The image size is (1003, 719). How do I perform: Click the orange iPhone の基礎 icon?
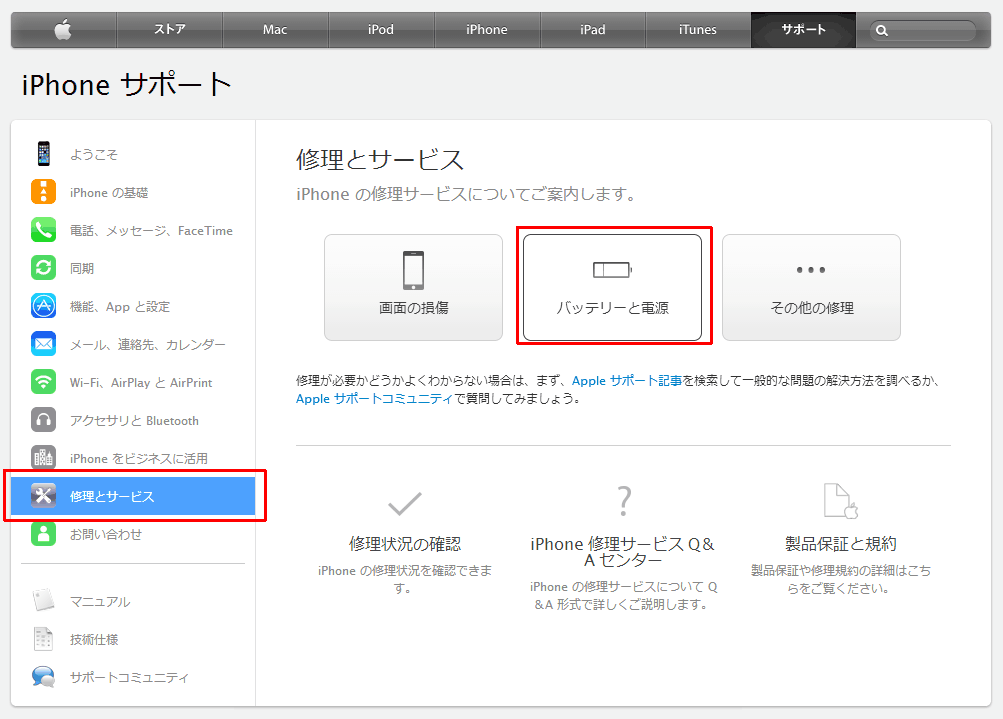click(x=43, y=192)
